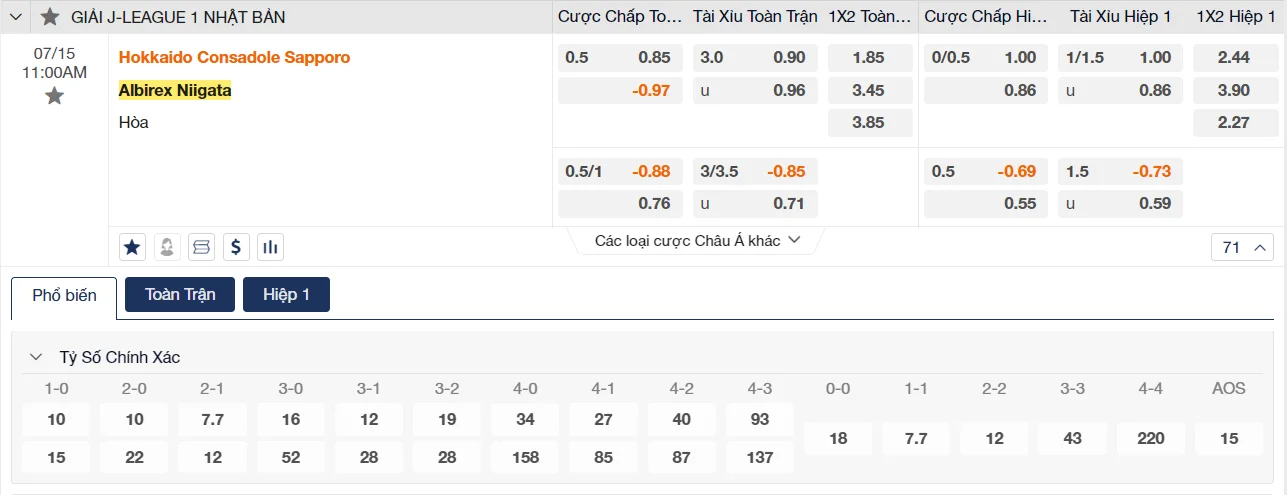Open the ticket-shaped icon in the match toolbar
The image size is (1287, 495).
click(x=201, y=246)
